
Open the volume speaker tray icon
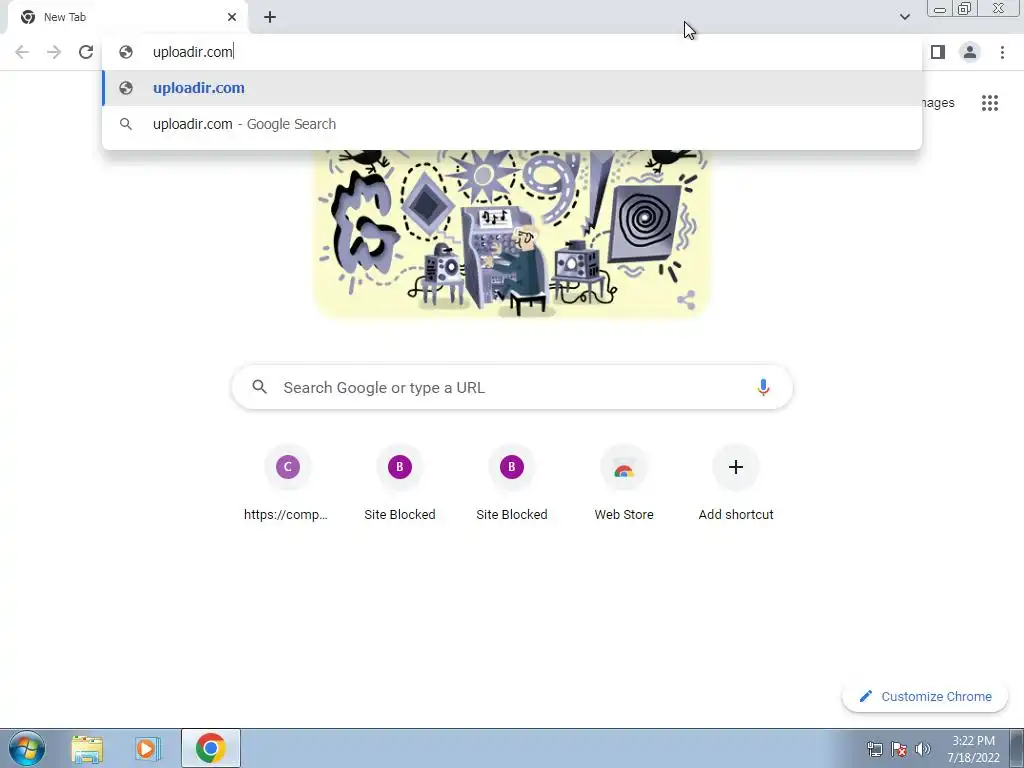(923, 749)
